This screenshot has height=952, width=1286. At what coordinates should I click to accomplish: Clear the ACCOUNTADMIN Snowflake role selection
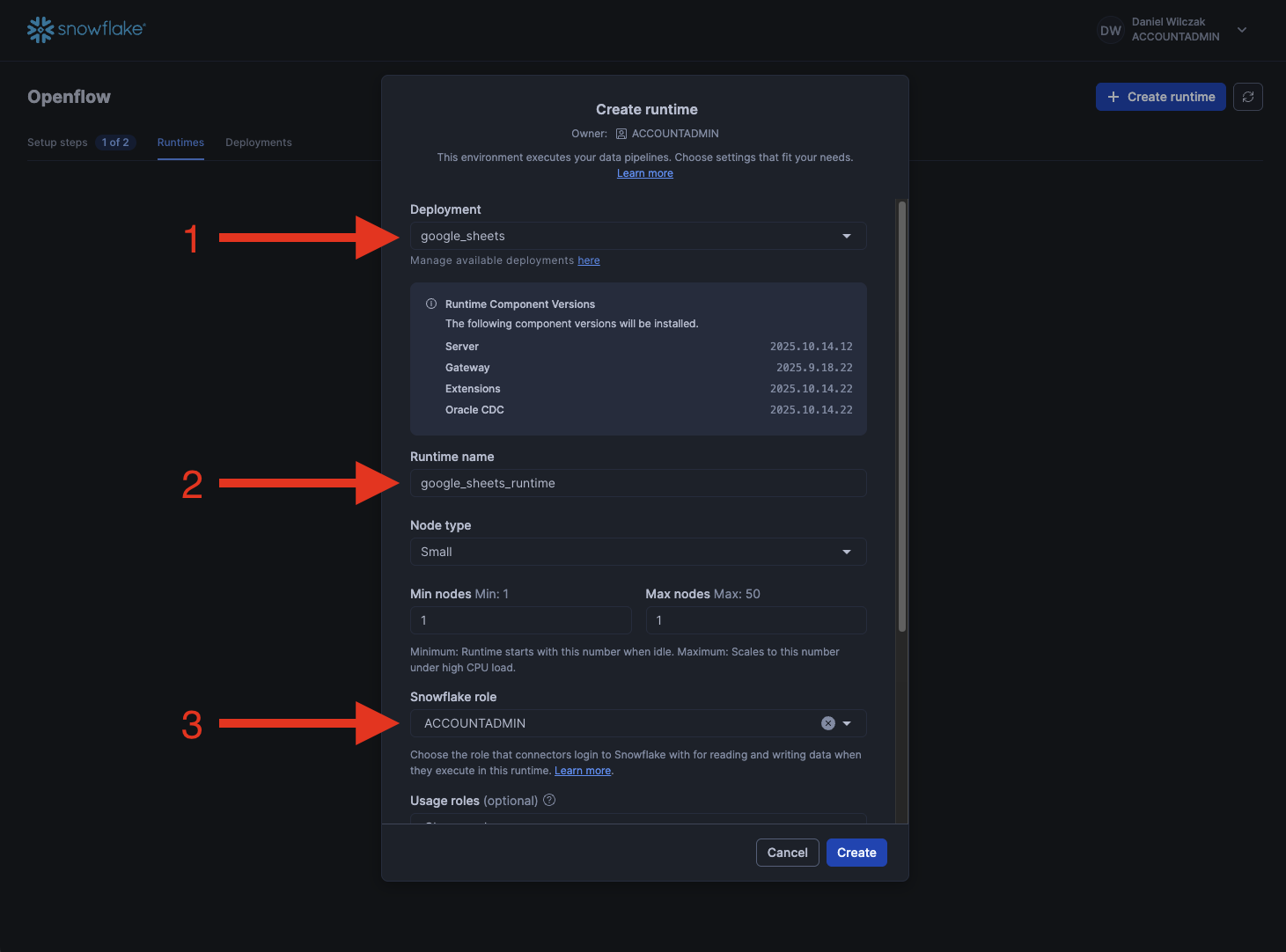click(827, 723)
